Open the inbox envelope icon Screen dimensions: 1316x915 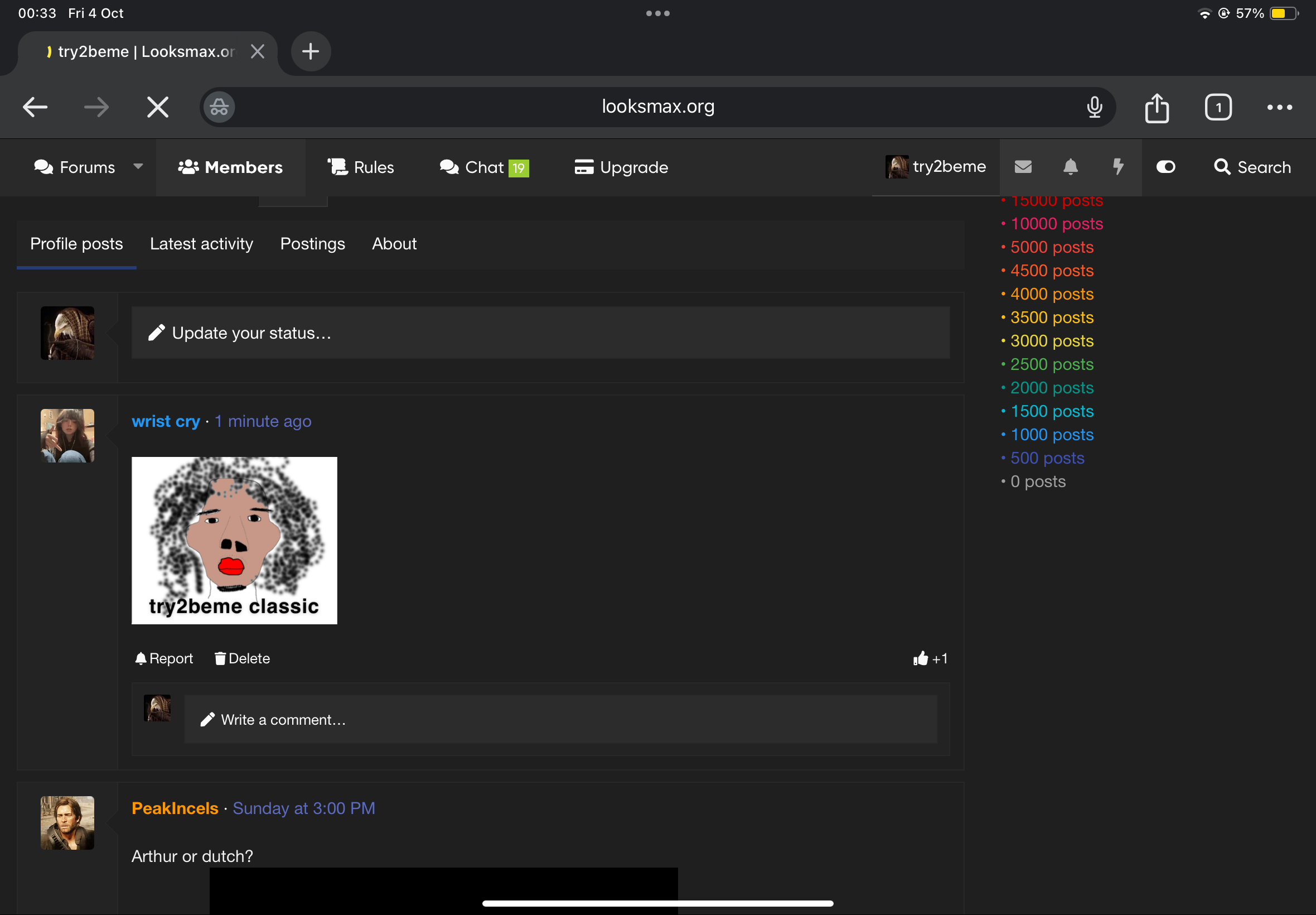1023,167
